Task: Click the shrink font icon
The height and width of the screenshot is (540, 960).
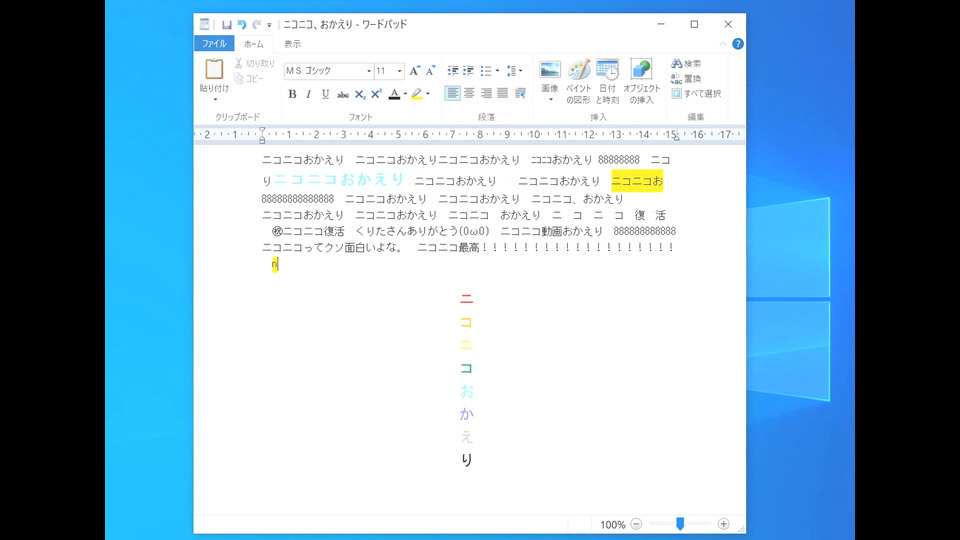Action: pos(431,71)
